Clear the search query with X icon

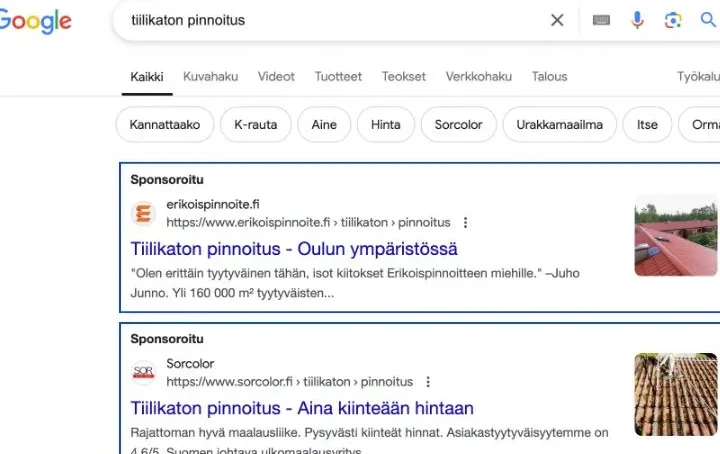(x=557, y=20)
